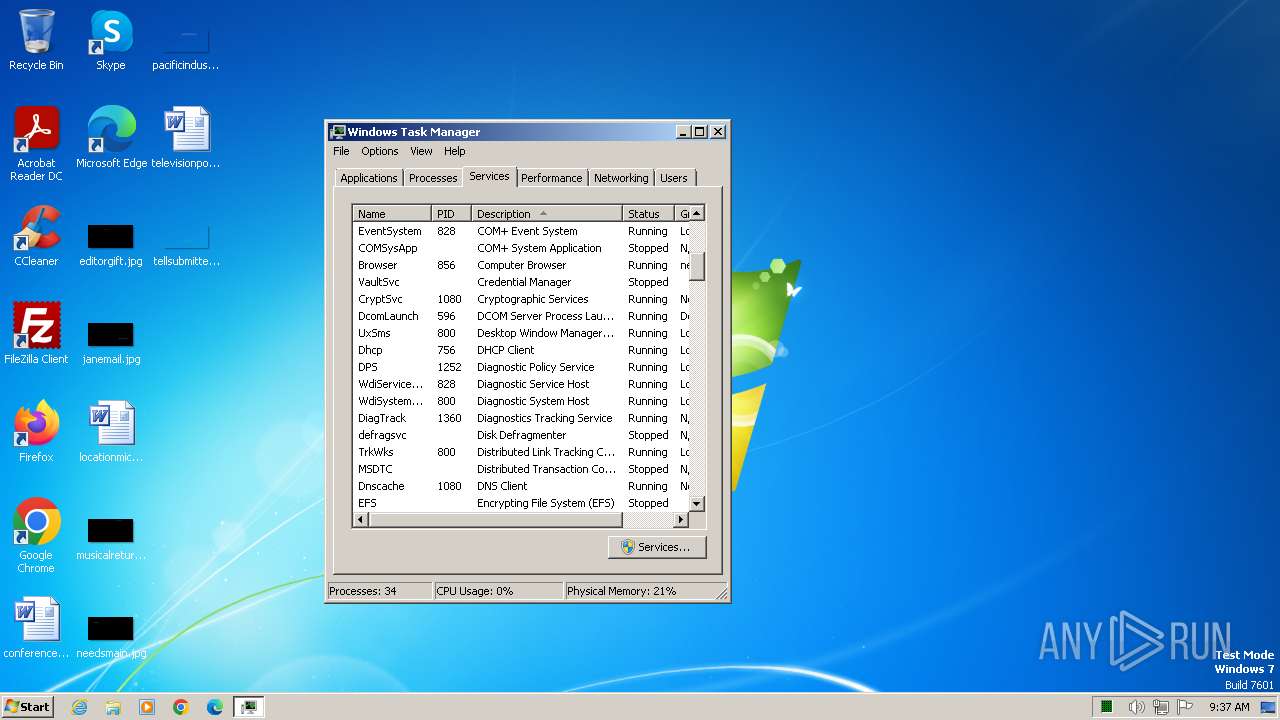Click the Services... button
Viewport: 1280px width, 720px height.
[x=656, y=547]
